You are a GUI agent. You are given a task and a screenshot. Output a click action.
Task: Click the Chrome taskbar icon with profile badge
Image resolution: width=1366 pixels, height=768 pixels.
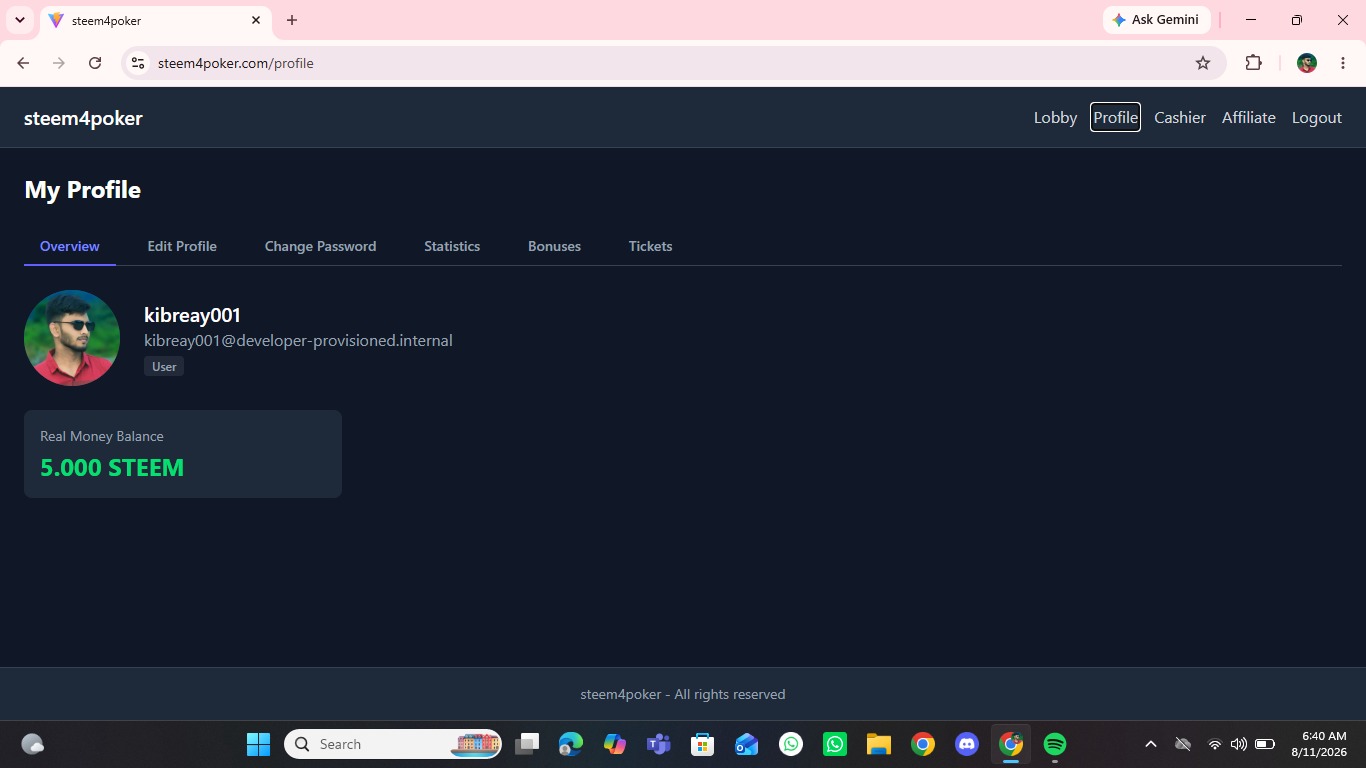click(1011, 744)
